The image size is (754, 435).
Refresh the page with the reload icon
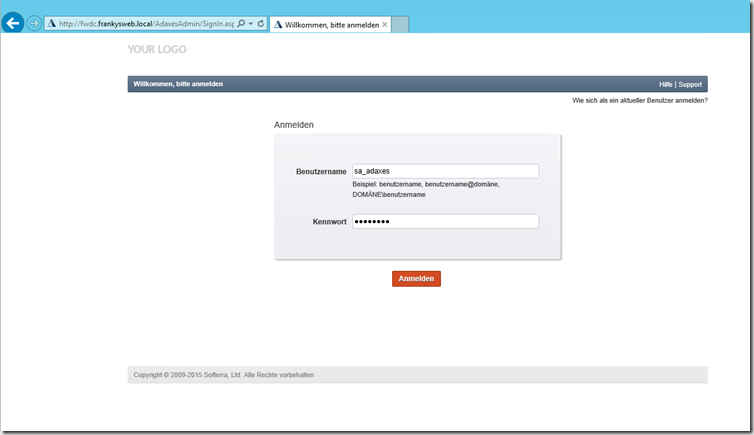(x=261, y=23)
